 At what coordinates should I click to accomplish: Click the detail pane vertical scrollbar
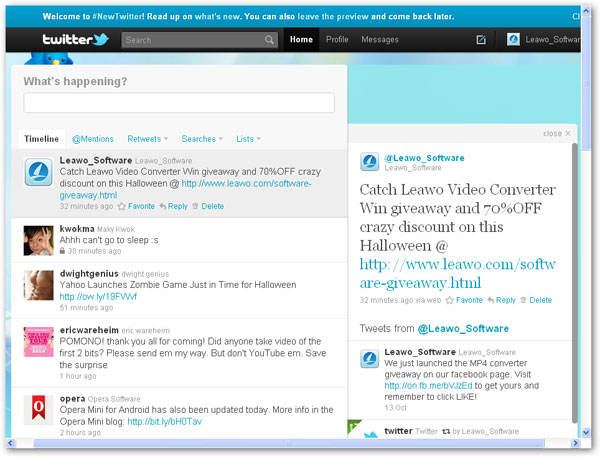[x=574, y=283]
